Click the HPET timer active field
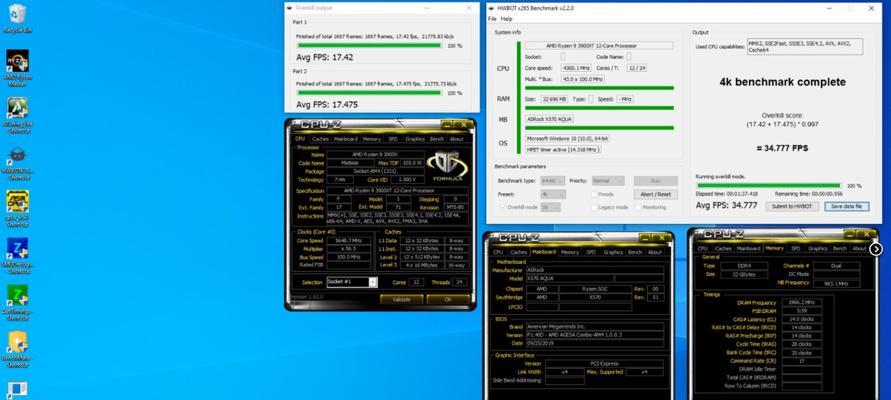This screenshot has height=400, width=891. point(563,149)
